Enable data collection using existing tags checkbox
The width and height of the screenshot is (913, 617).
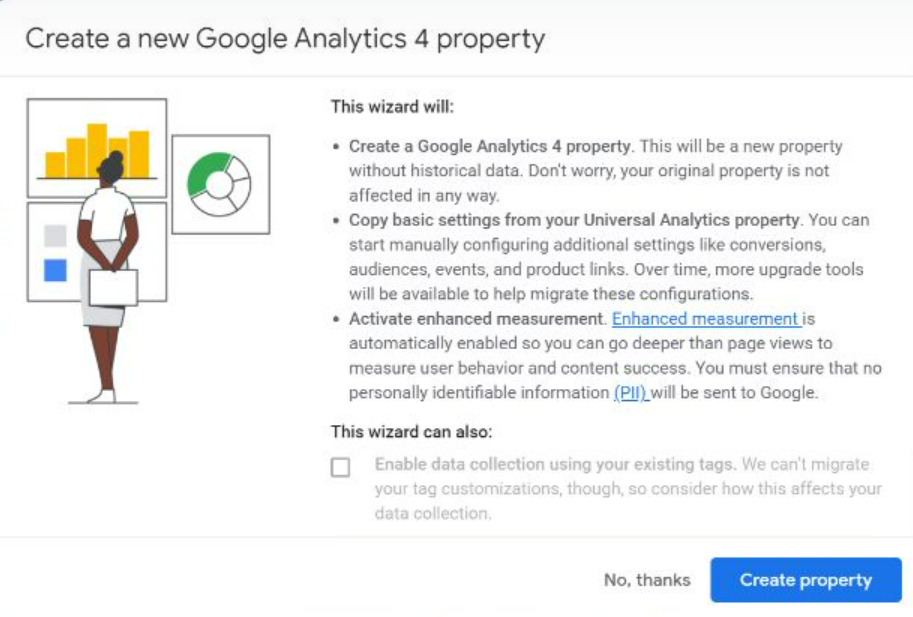[341, 467]
